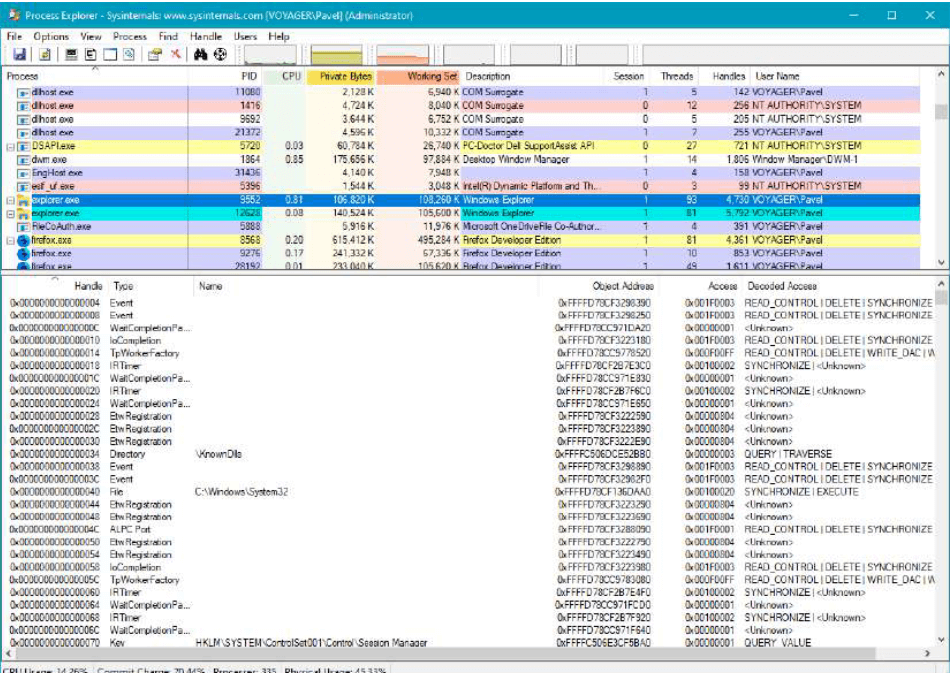Click the process list vertical scrollbar
This screenshot has width=950, height=673.
click(941, 168)
